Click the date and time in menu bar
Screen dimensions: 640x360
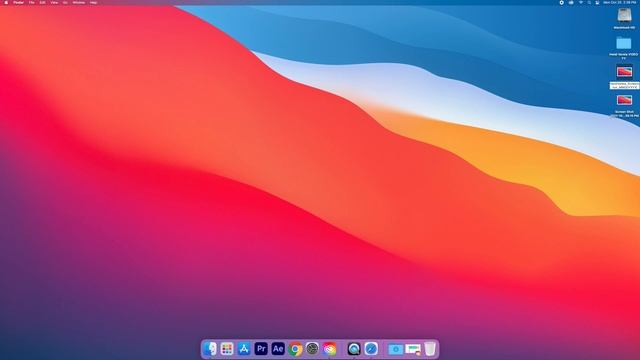(619, 2)
